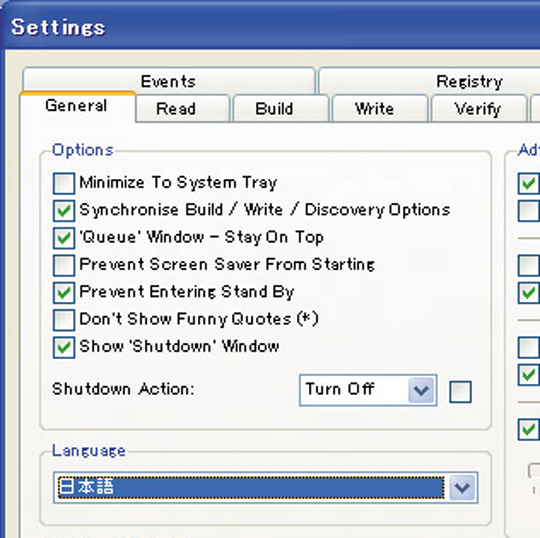Switch to the Events tab
The image size is (540, 538).
pos(169,81)
